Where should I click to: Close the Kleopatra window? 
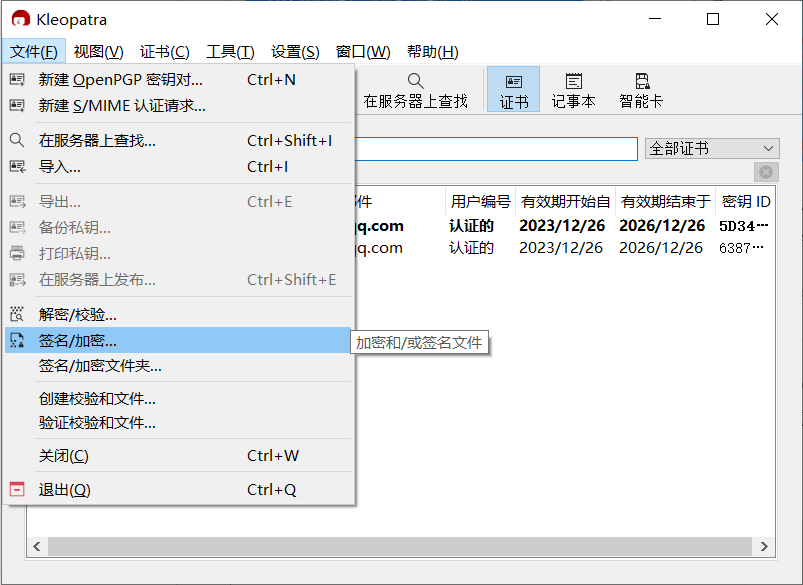772,19
